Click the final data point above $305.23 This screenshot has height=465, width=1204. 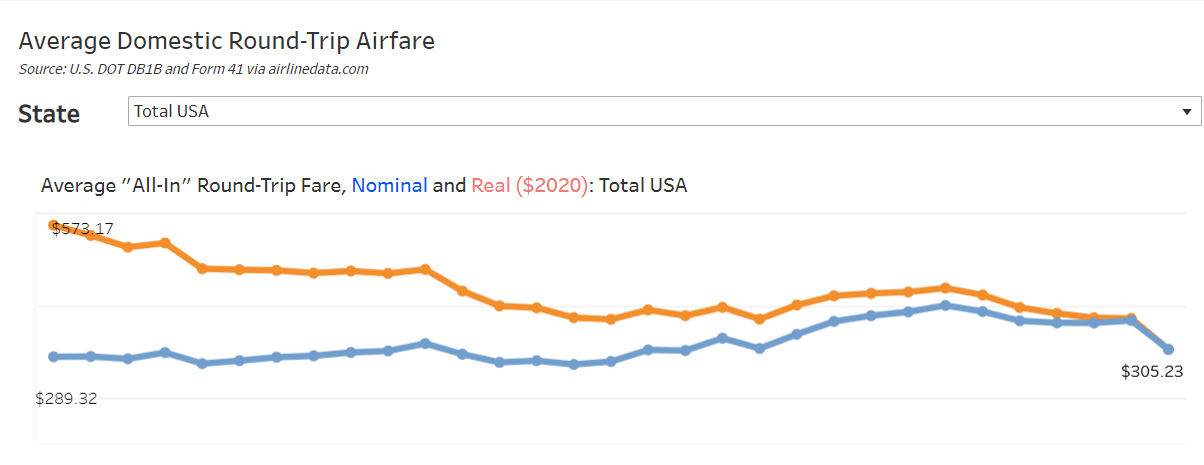pos(1168,349)
